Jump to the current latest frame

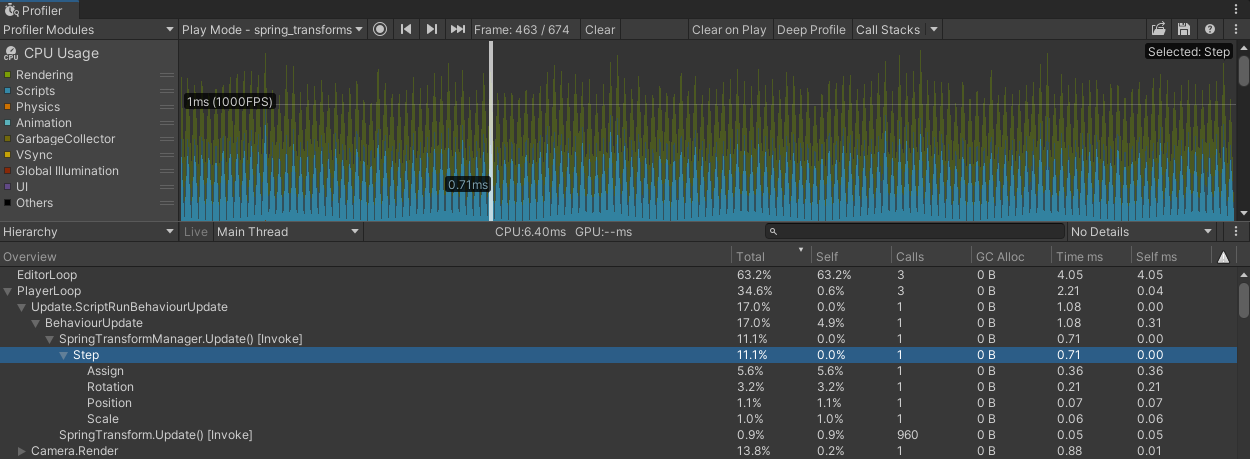click(457, 29)
